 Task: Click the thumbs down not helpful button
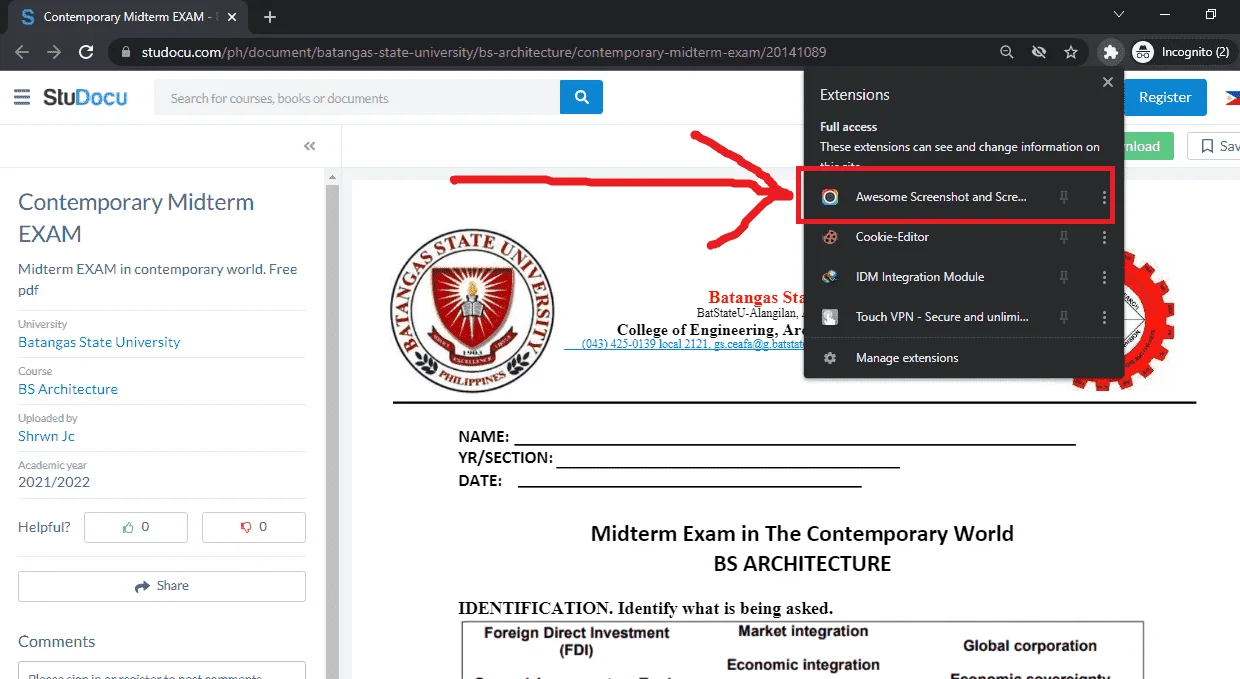tap(254, 527)
